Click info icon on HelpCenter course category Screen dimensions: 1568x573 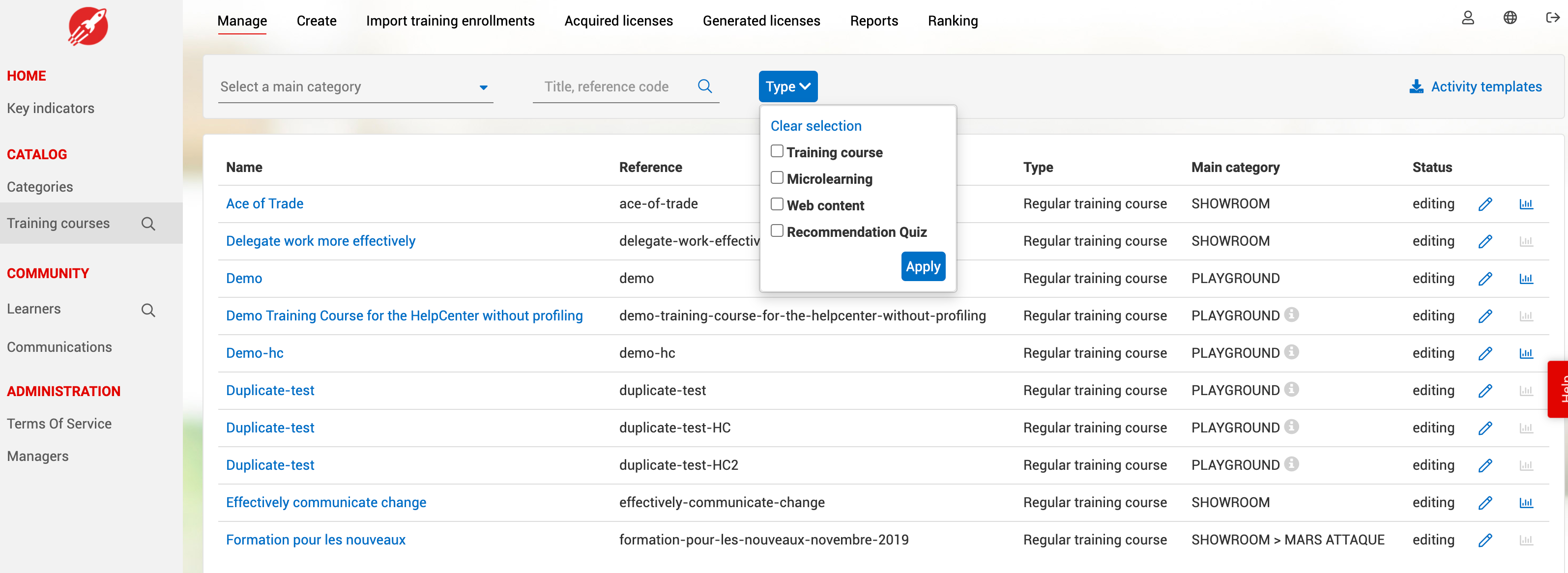coord(1291,315)
